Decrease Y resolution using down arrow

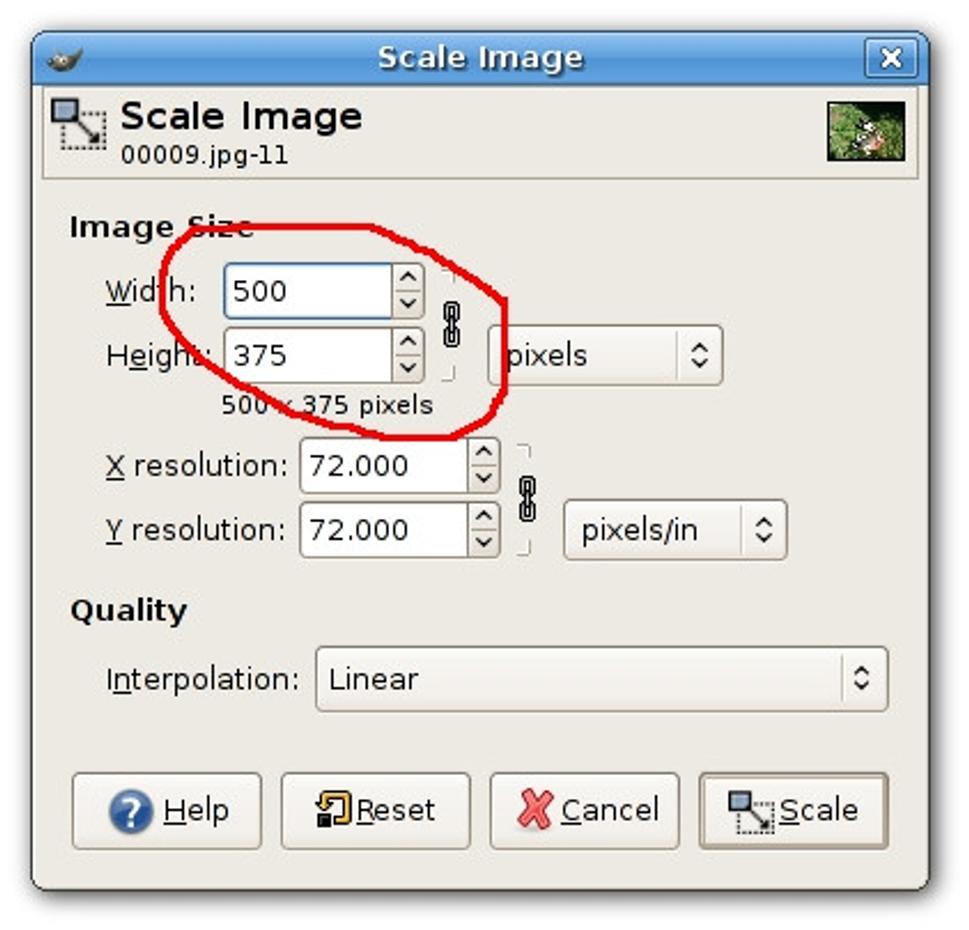click(x=483, y=543)
